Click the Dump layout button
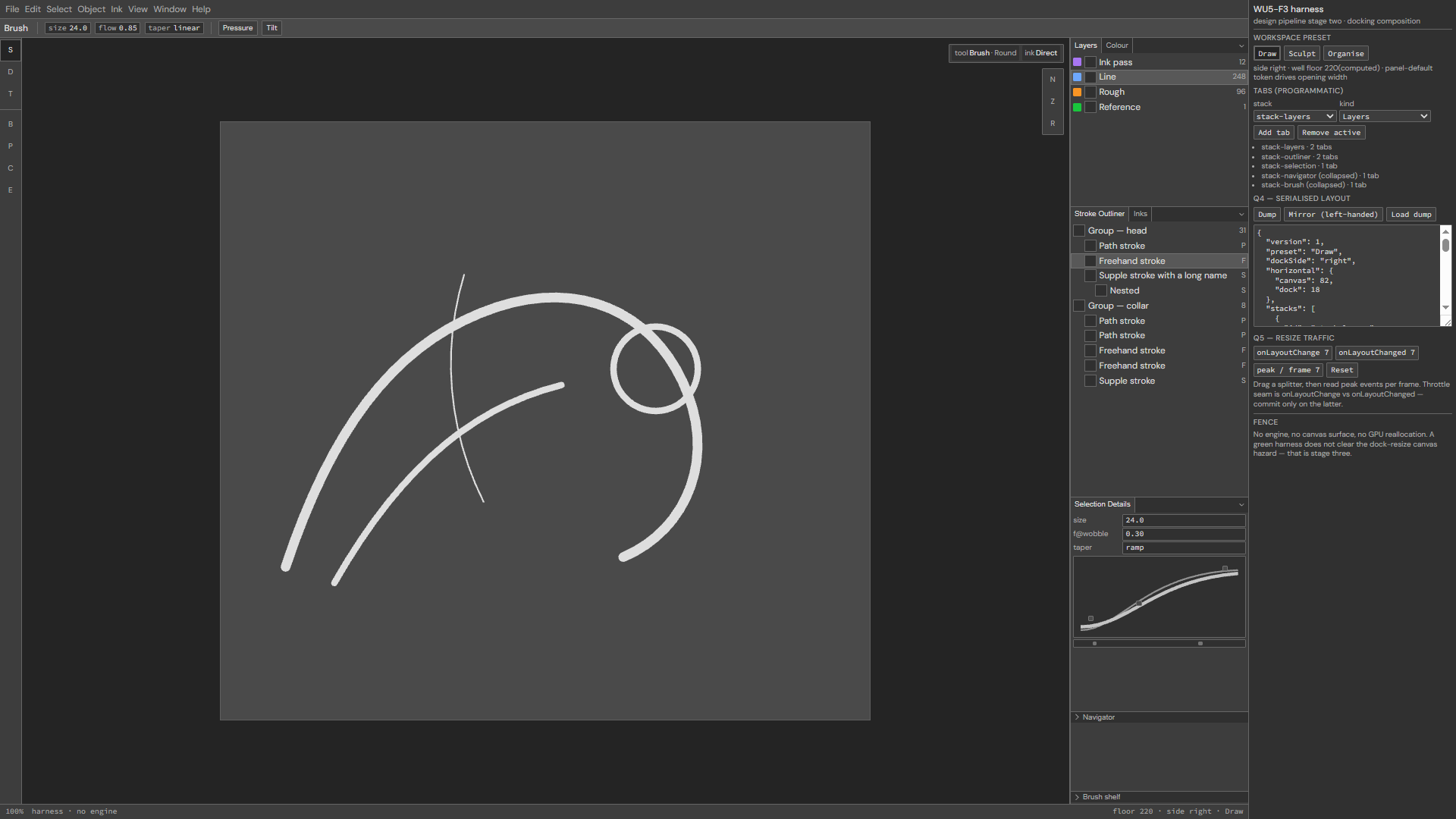Image resolution: width=1456 pixels, height=819 pixels. point(1267,215)
